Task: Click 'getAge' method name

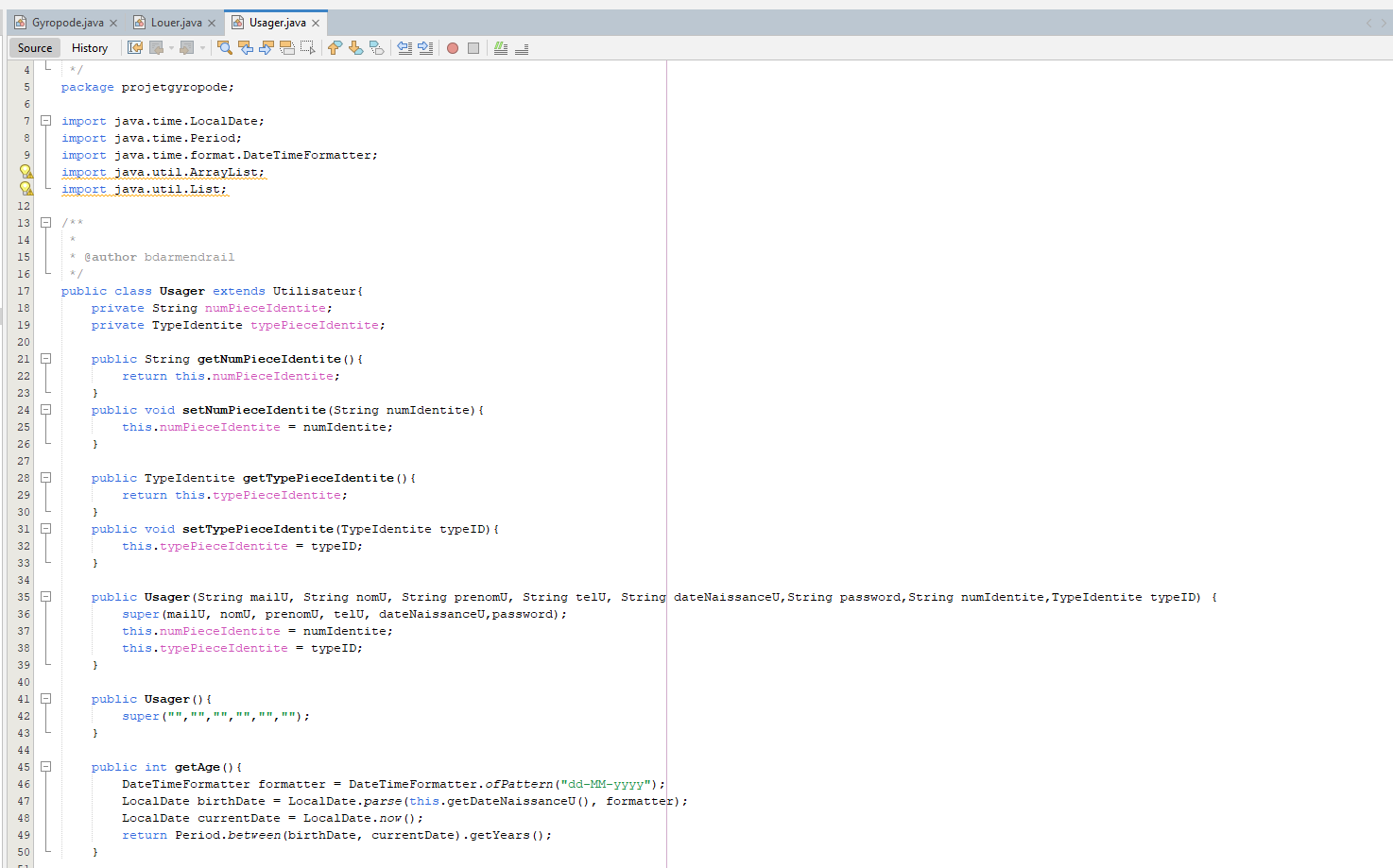Action: (x=198, y=767)
